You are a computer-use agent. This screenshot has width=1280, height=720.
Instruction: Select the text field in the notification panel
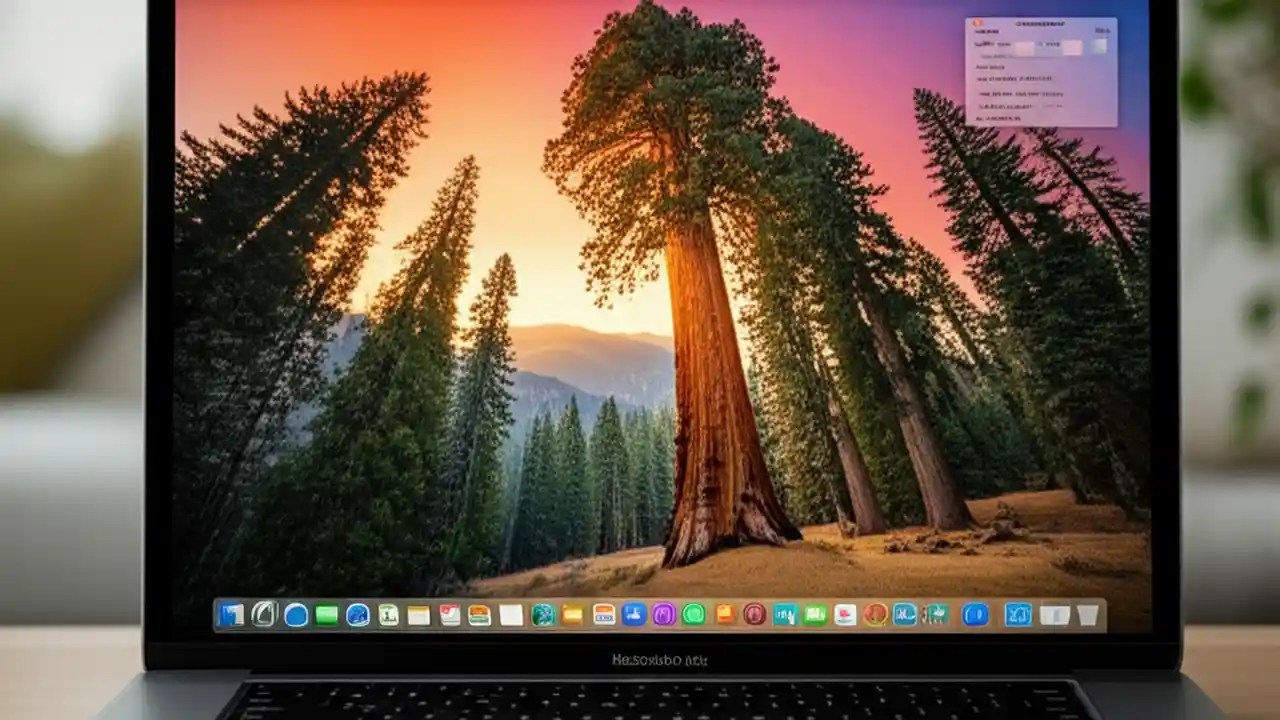(x=1024, y=47)
